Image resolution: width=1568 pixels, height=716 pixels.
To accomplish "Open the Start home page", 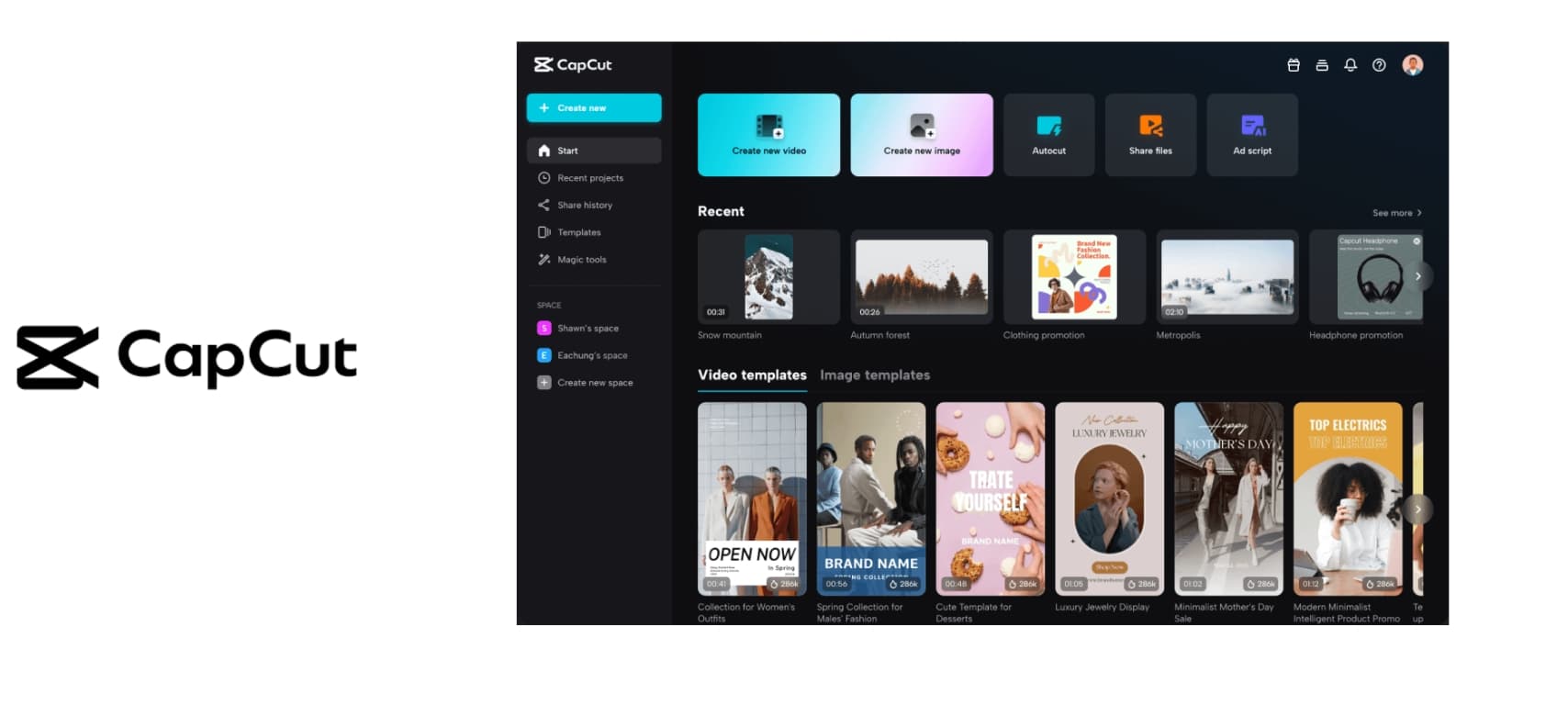I will tap(594, 151).
